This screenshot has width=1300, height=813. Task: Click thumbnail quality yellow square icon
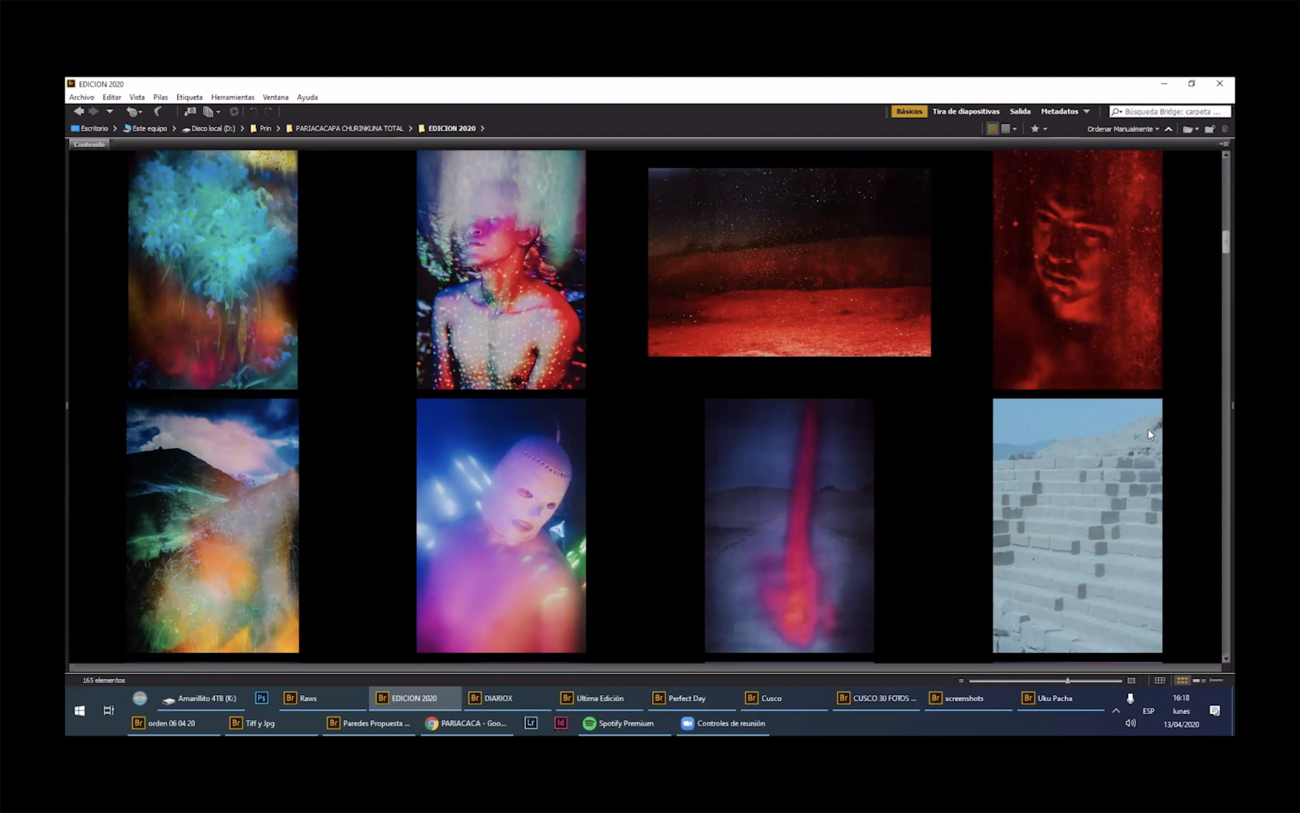pyautogui.click(x=993, y=128)
